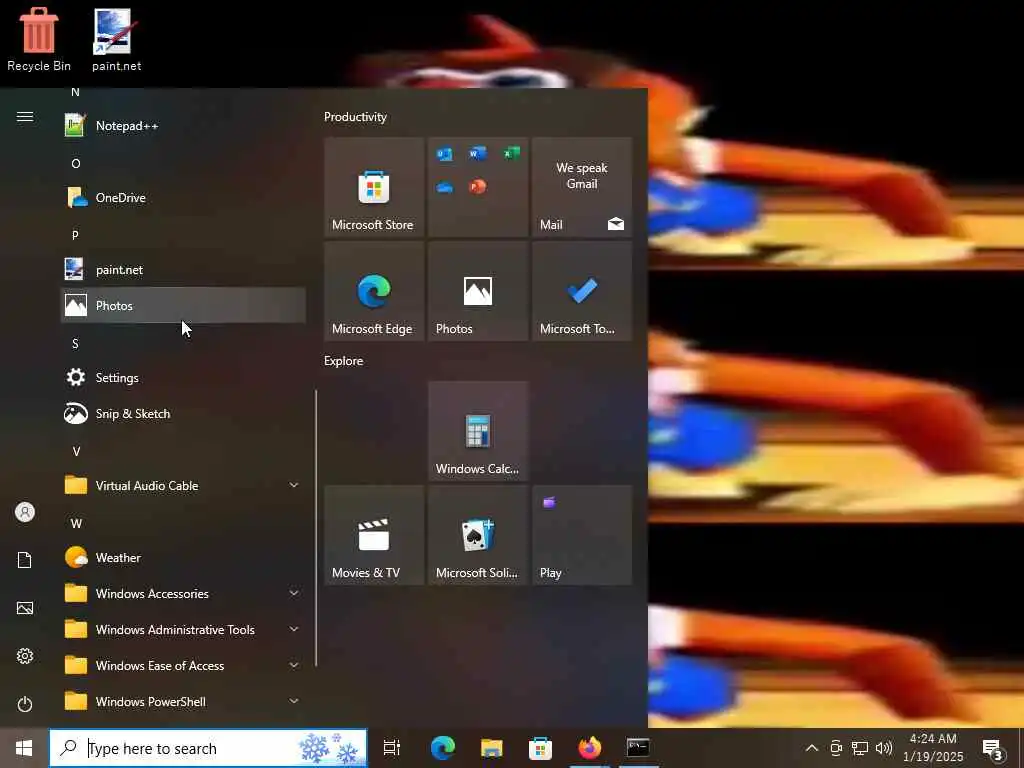Open the Meet Now tray icon
1024x768 pixels.
[836, 748]
